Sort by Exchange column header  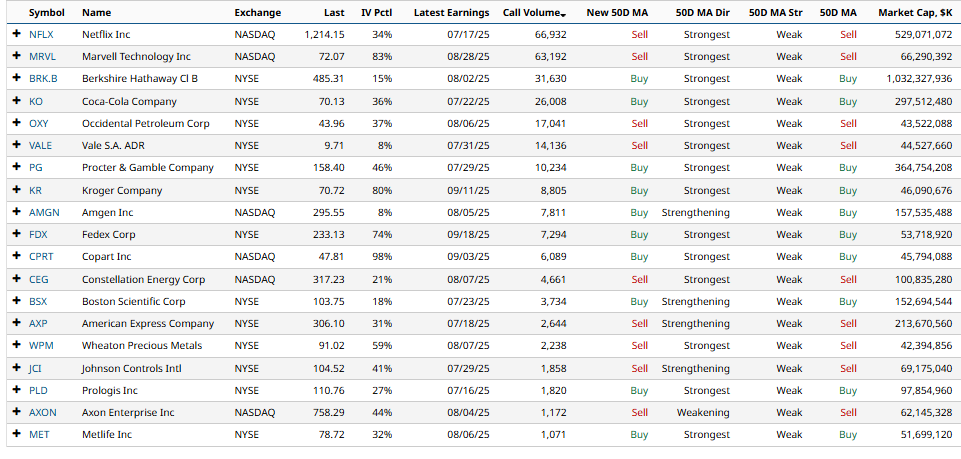click(x=257, y=12)
